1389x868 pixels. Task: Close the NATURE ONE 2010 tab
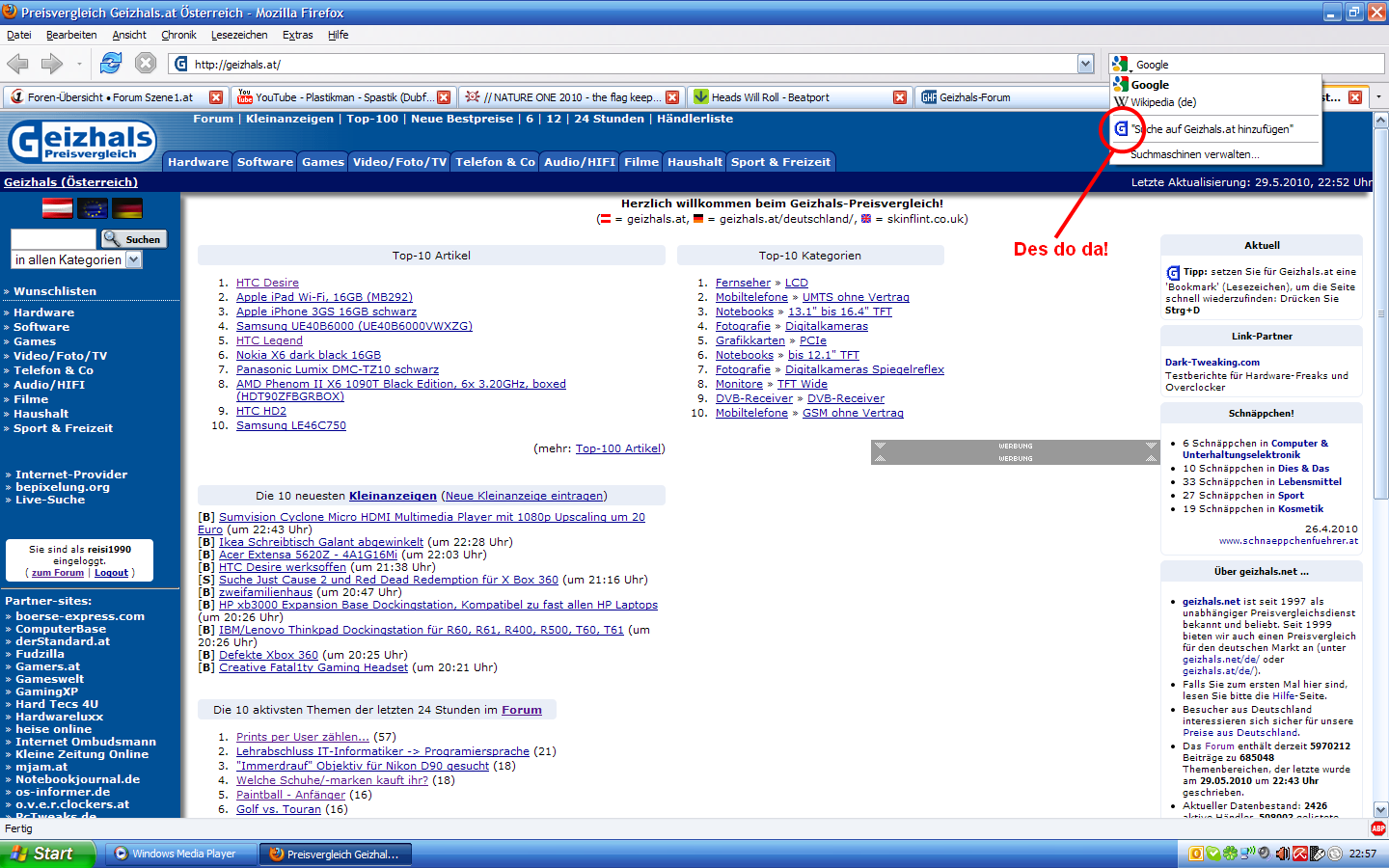click(x=672, y=97)
